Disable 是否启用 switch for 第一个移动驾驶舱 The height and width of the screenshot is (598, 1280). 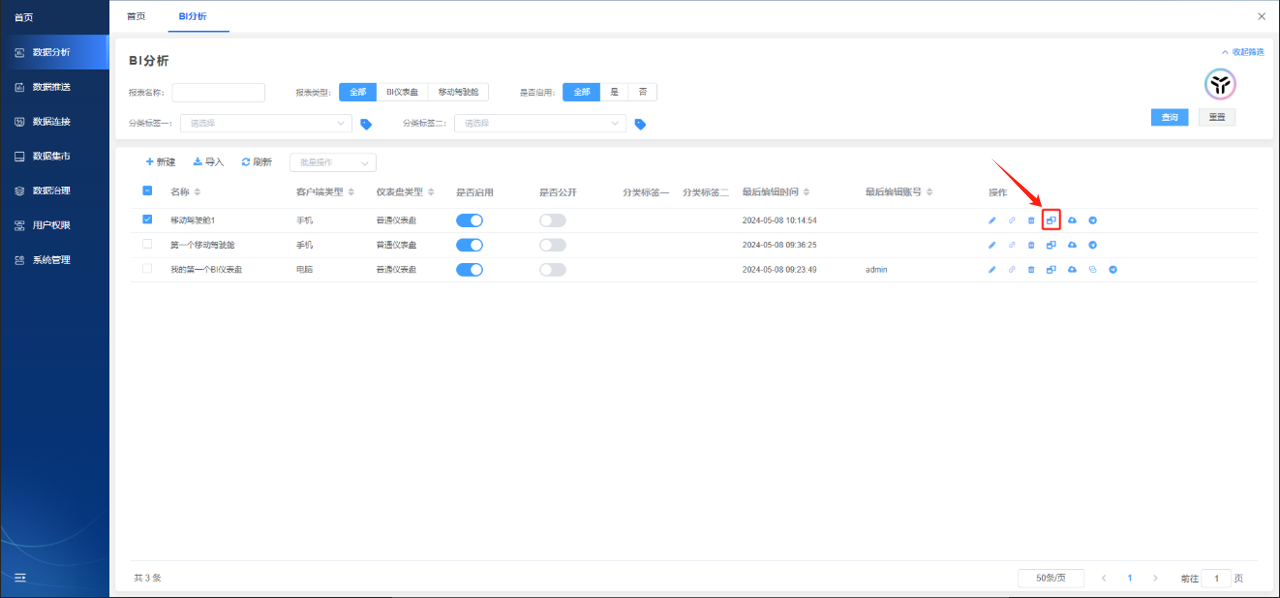469,245
